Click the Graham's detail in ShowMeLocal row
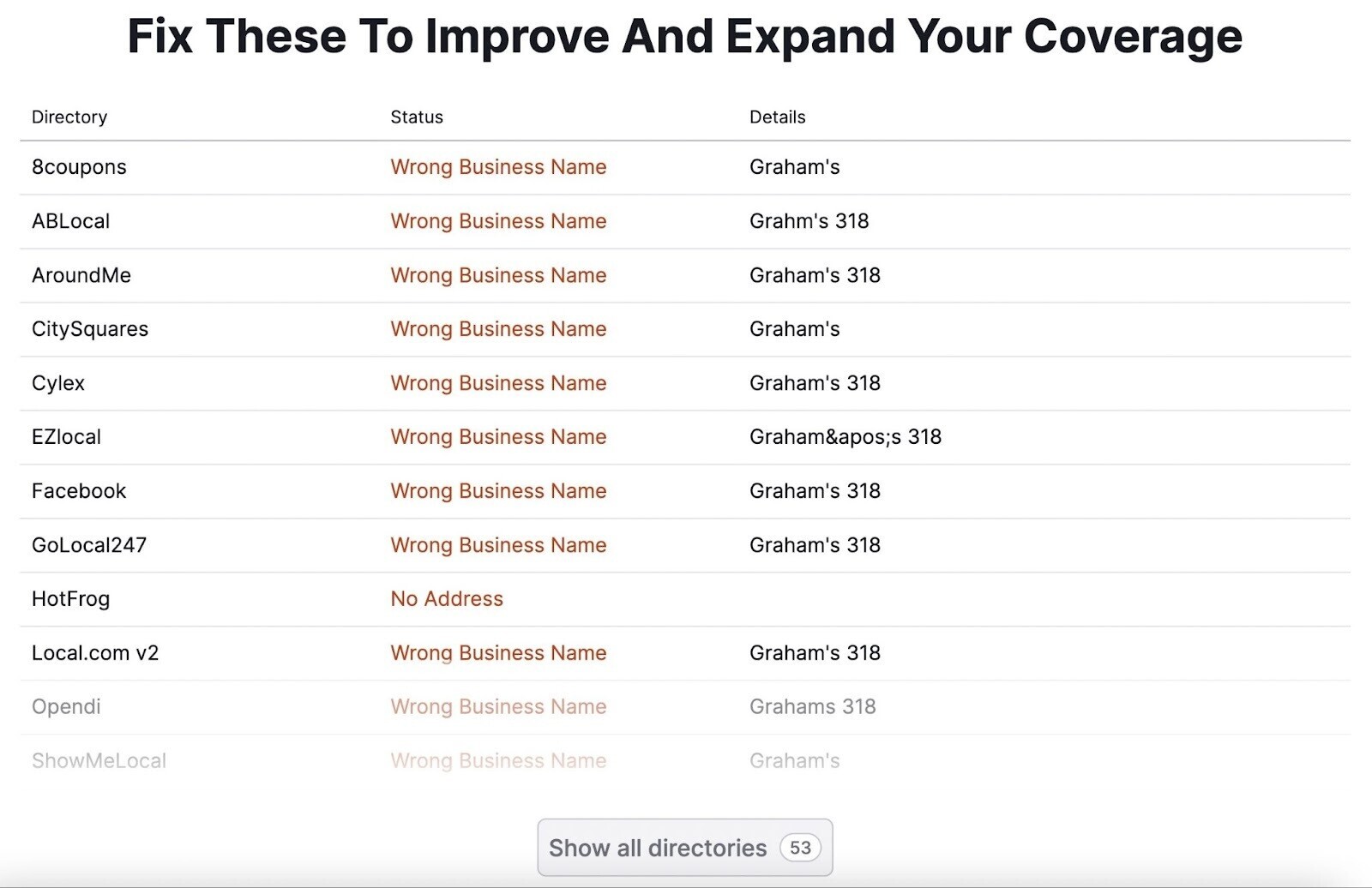The image size is (1372, 888). click(795, 760)
